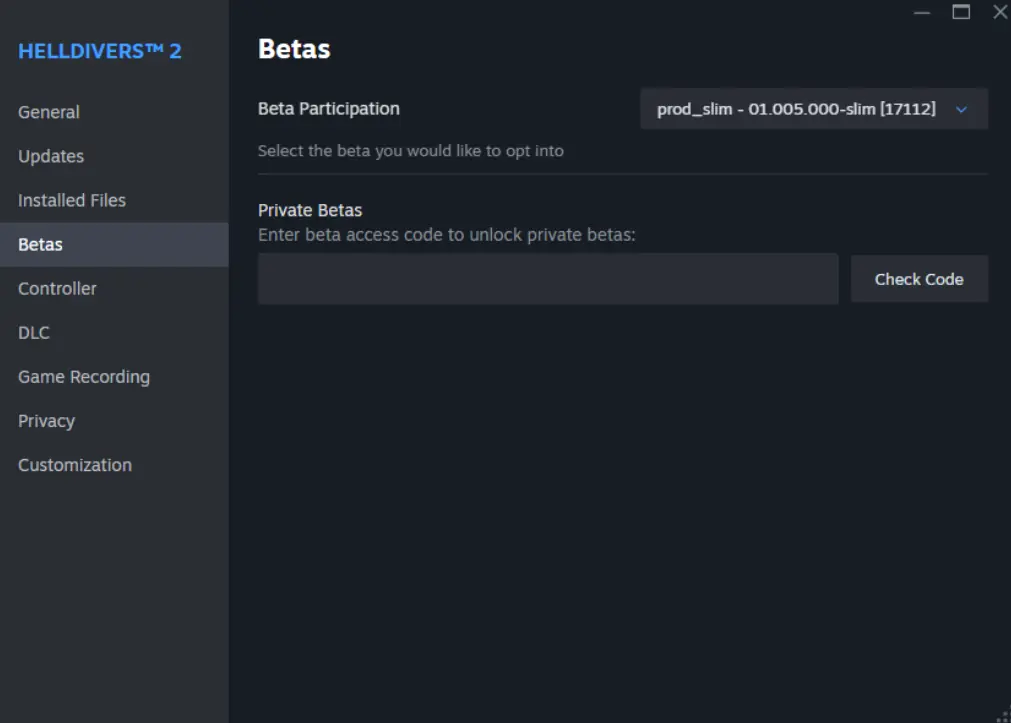
Task: Maximize the properties window
Action: 960,12
